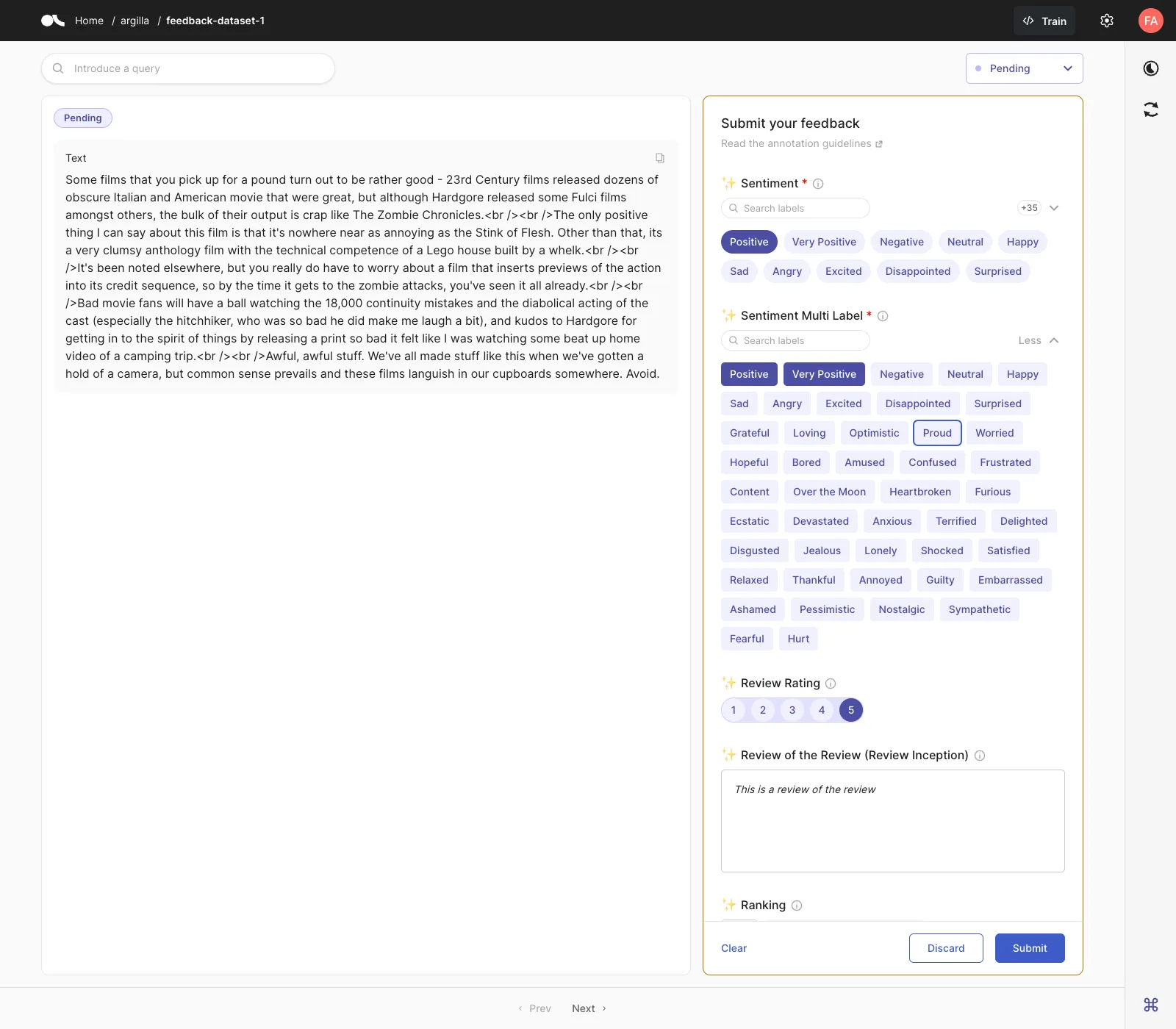Toggle the Frustrated label

click(x=1005, y=462)
